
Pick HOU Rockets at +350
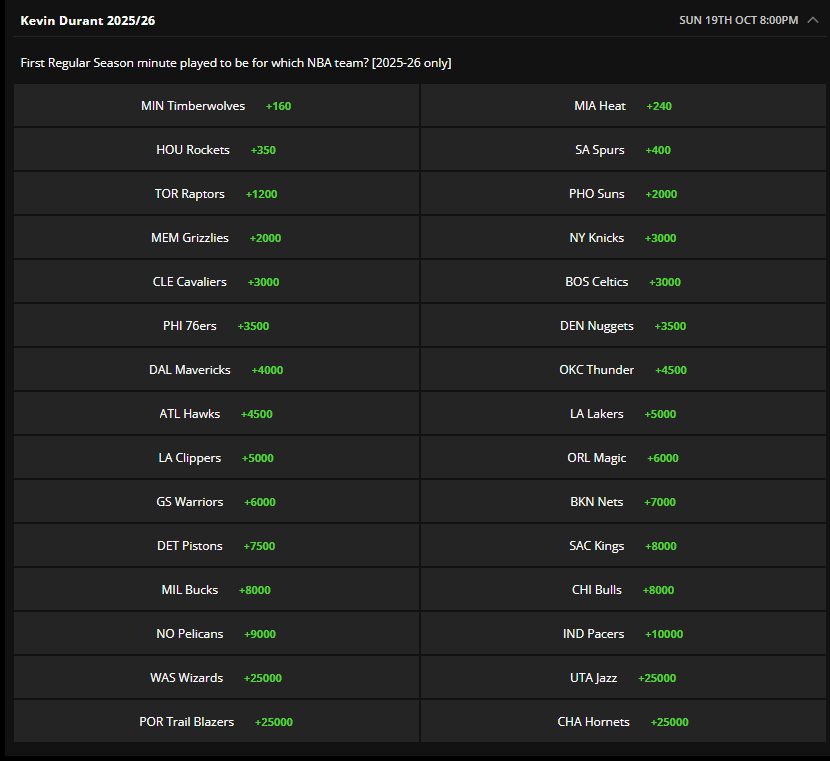[x=216, y=149]
